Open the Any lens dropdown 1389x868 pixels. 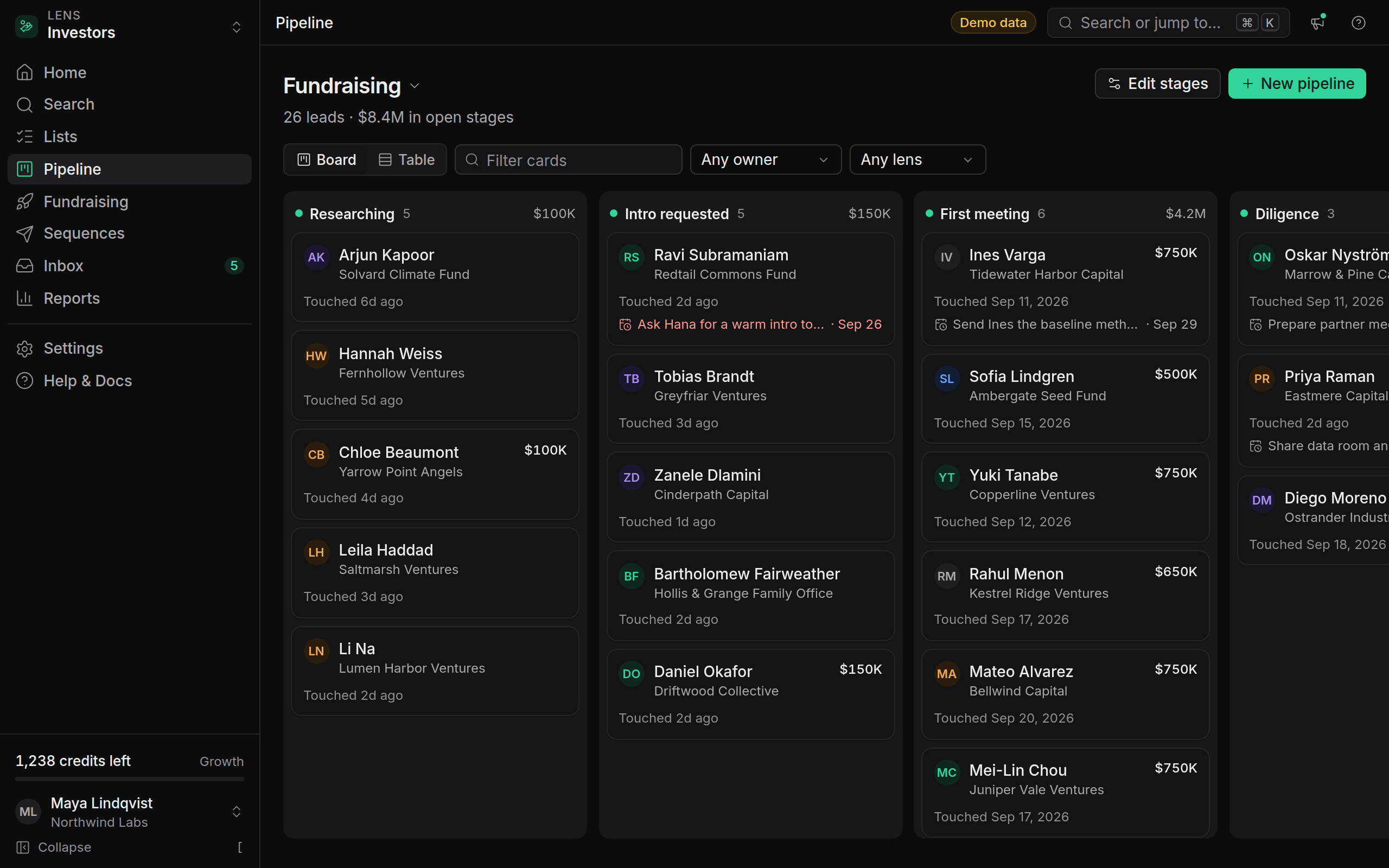(x=917, y=159)
